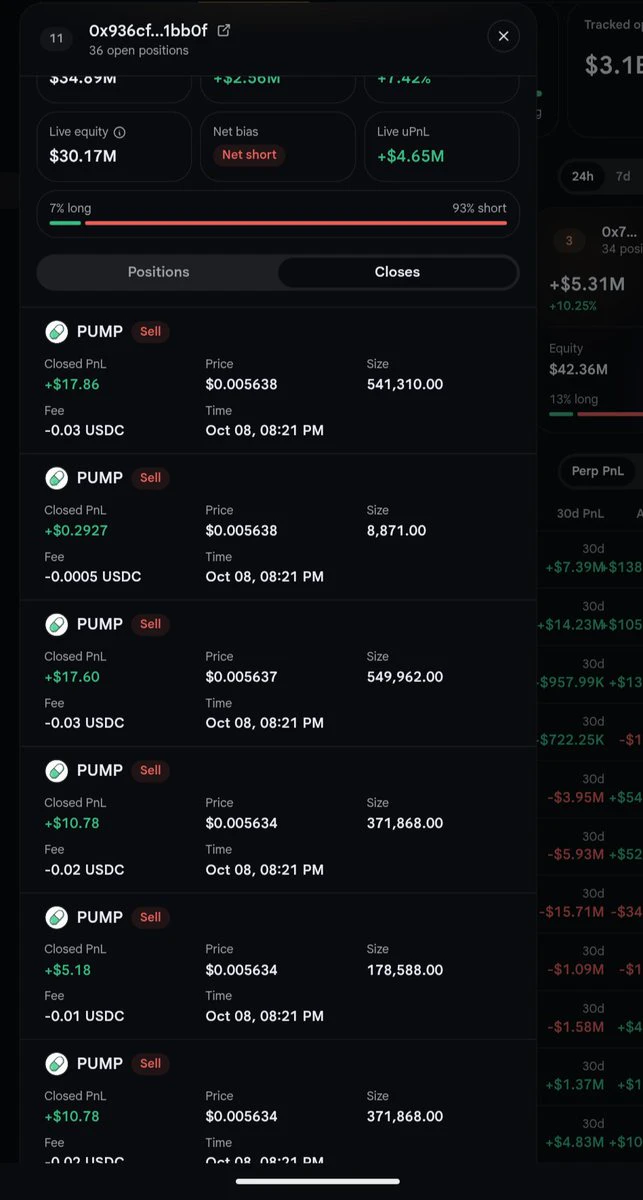Click PUMP pill icon of the 178,588.00 size close
This screenshot has height=1200, width=643.
[x=57, y=917]
